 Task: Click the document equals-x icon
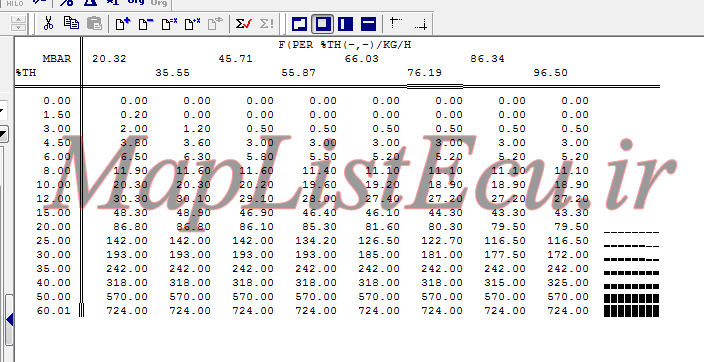tap(169, 23)
